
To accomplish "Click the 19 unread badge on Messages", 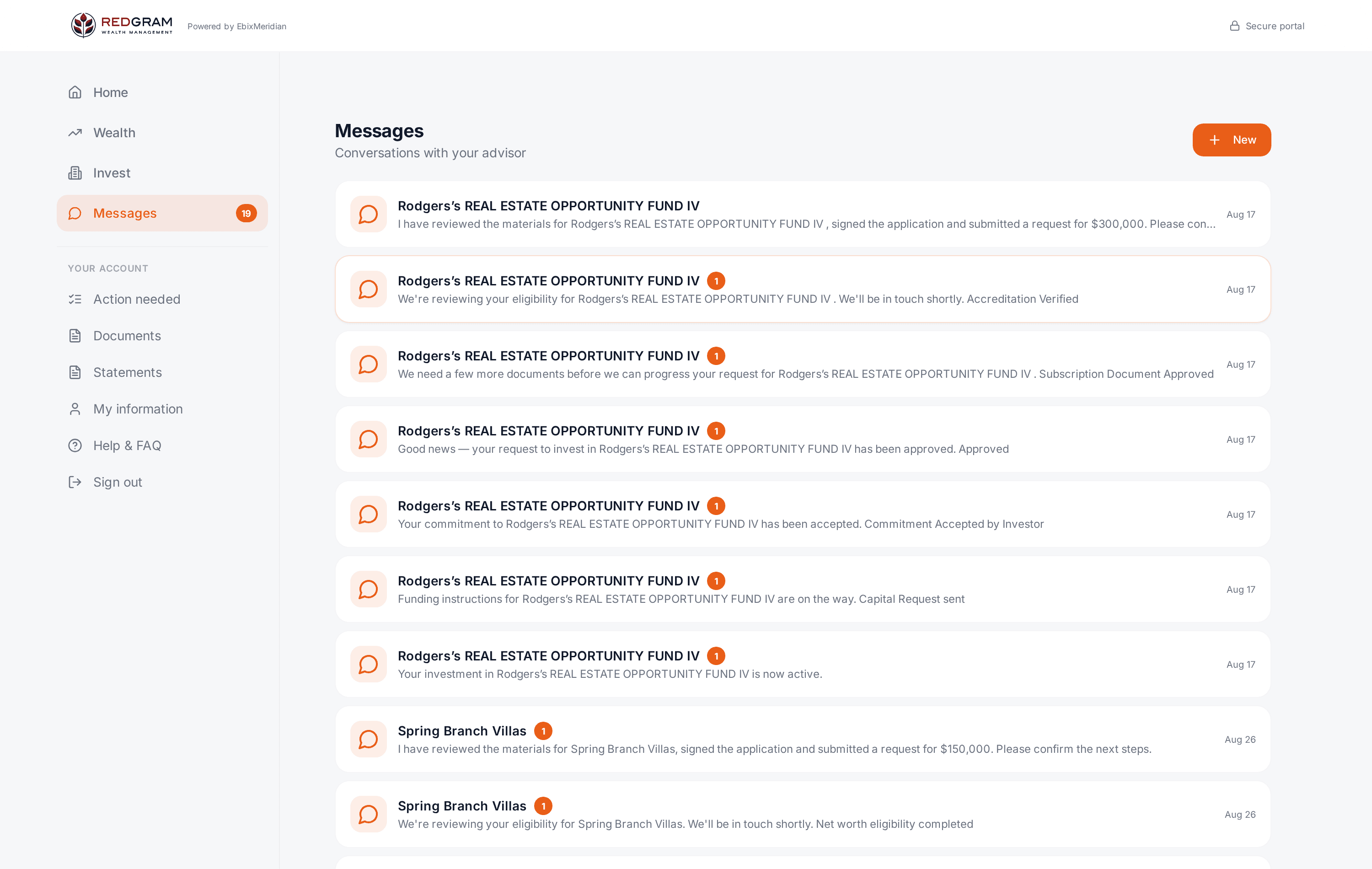I will [x=246, y=213].
